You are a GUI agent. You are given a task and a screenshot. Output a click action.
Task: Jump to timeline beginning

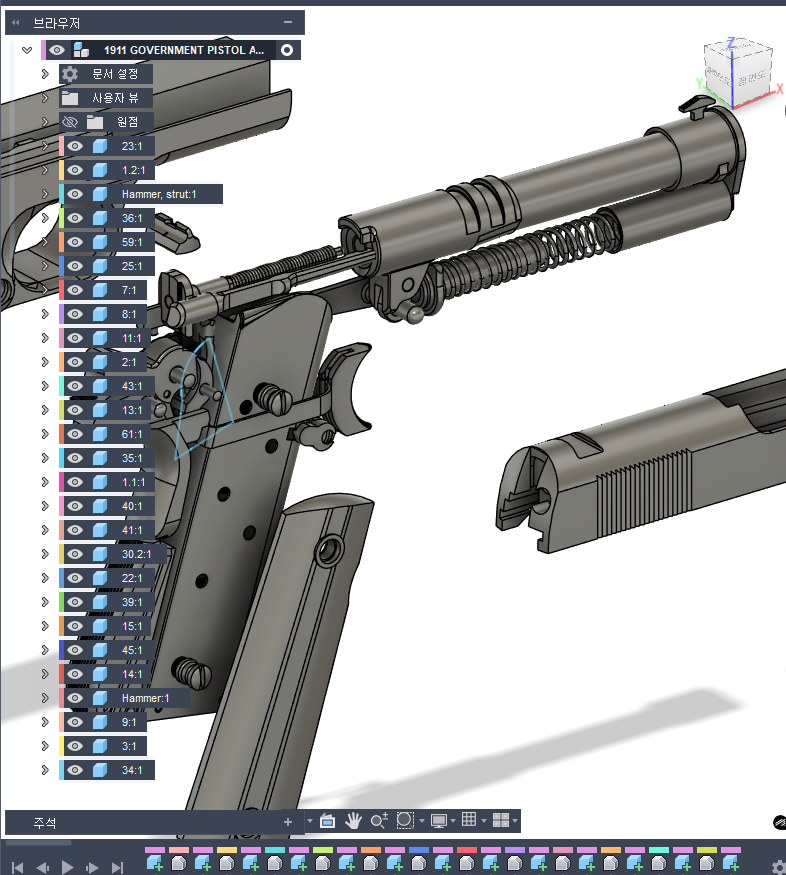(17, 867)
